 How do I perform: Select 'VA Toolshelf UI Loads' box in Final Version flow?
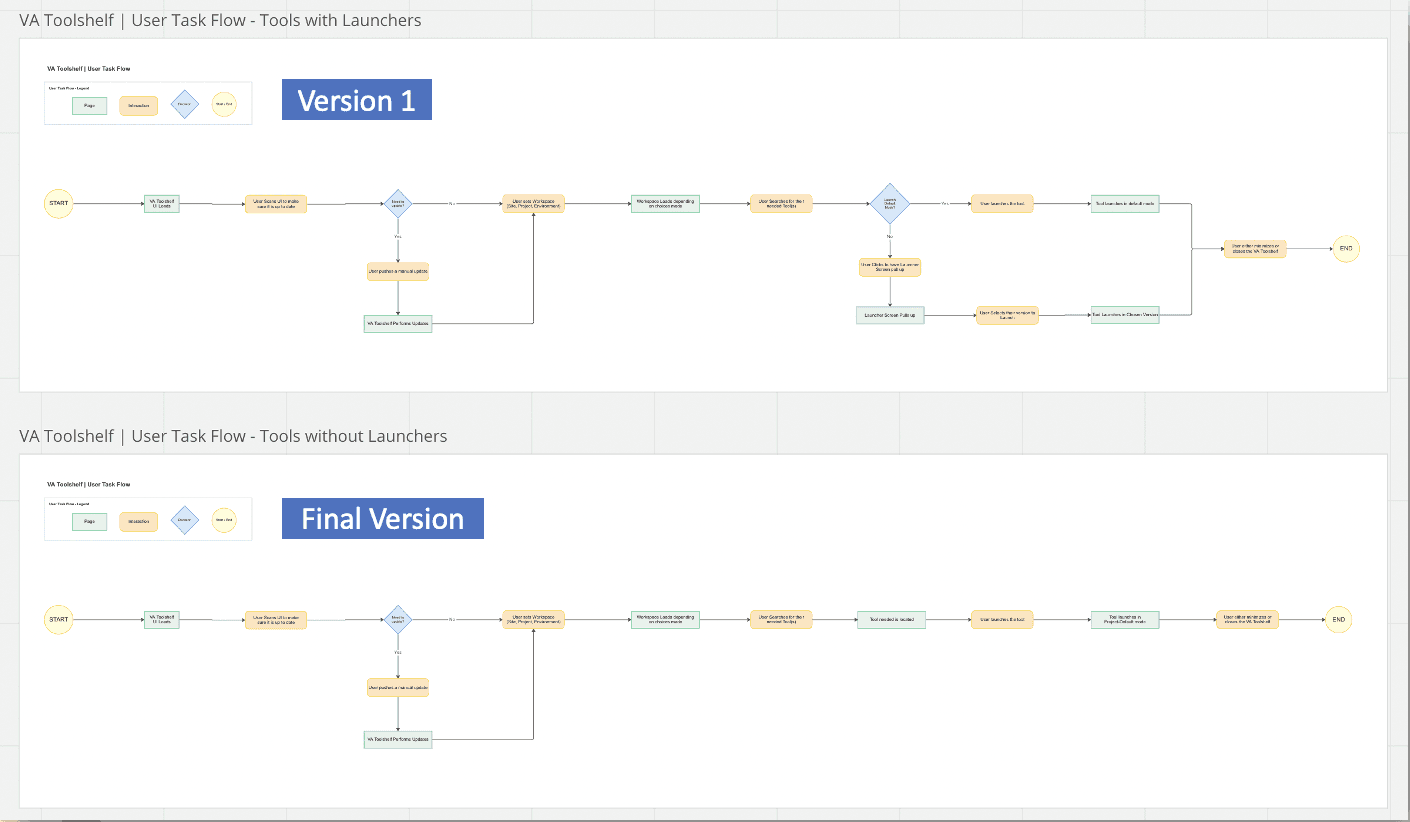point(162,620)
